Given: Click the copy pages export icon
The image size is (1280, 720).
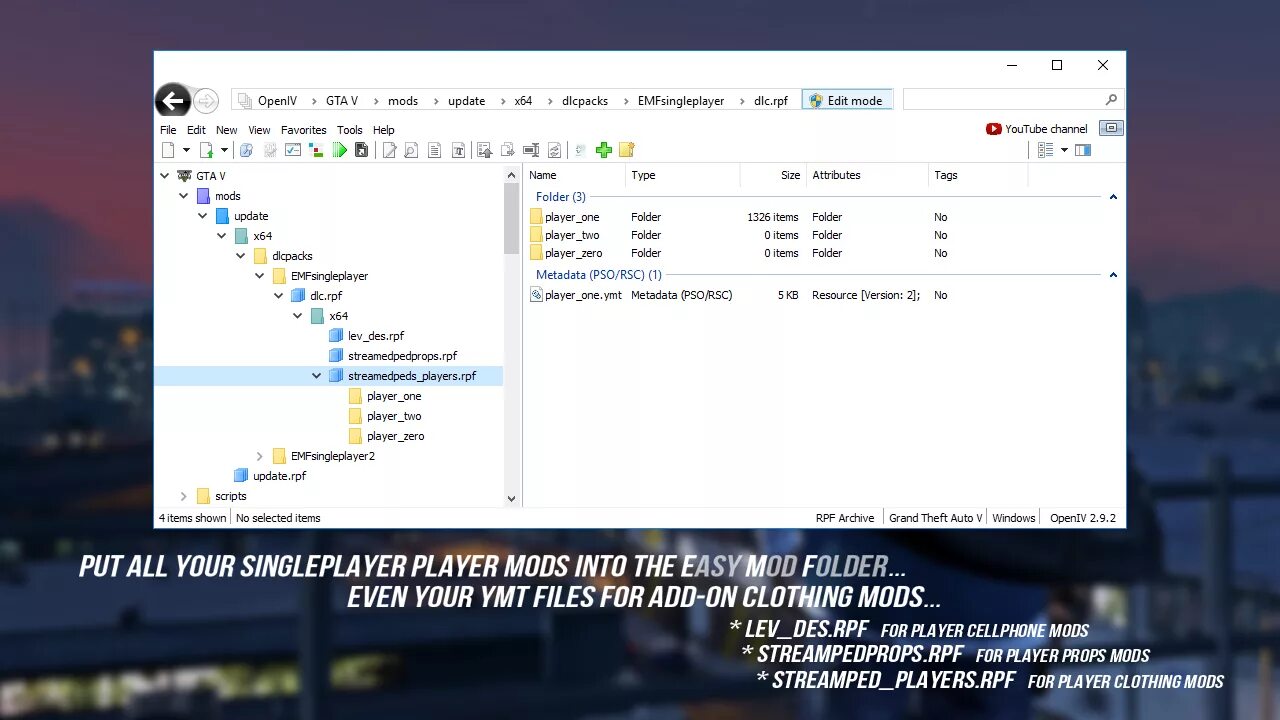Looking at the screenshot, I should pos(508,150).
